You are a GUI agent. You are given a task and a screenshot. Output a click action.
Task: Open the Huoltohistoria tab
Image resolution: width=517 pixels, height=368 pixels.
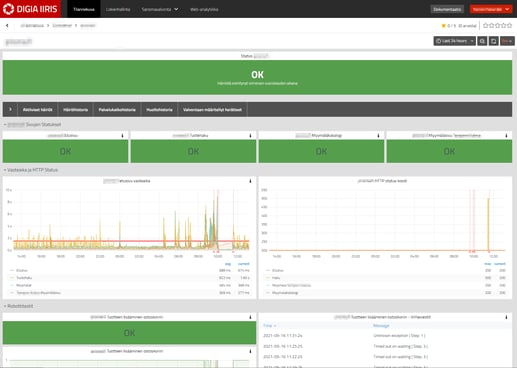coord(159,109)
